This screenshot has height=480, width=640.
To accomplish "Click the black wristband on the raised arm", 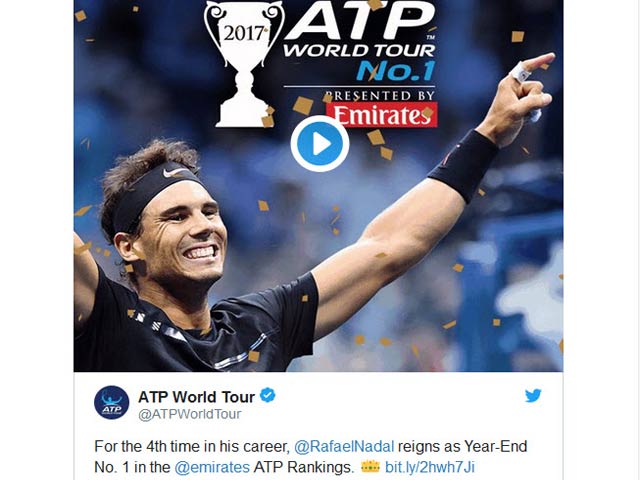I will tap(463, 165).
